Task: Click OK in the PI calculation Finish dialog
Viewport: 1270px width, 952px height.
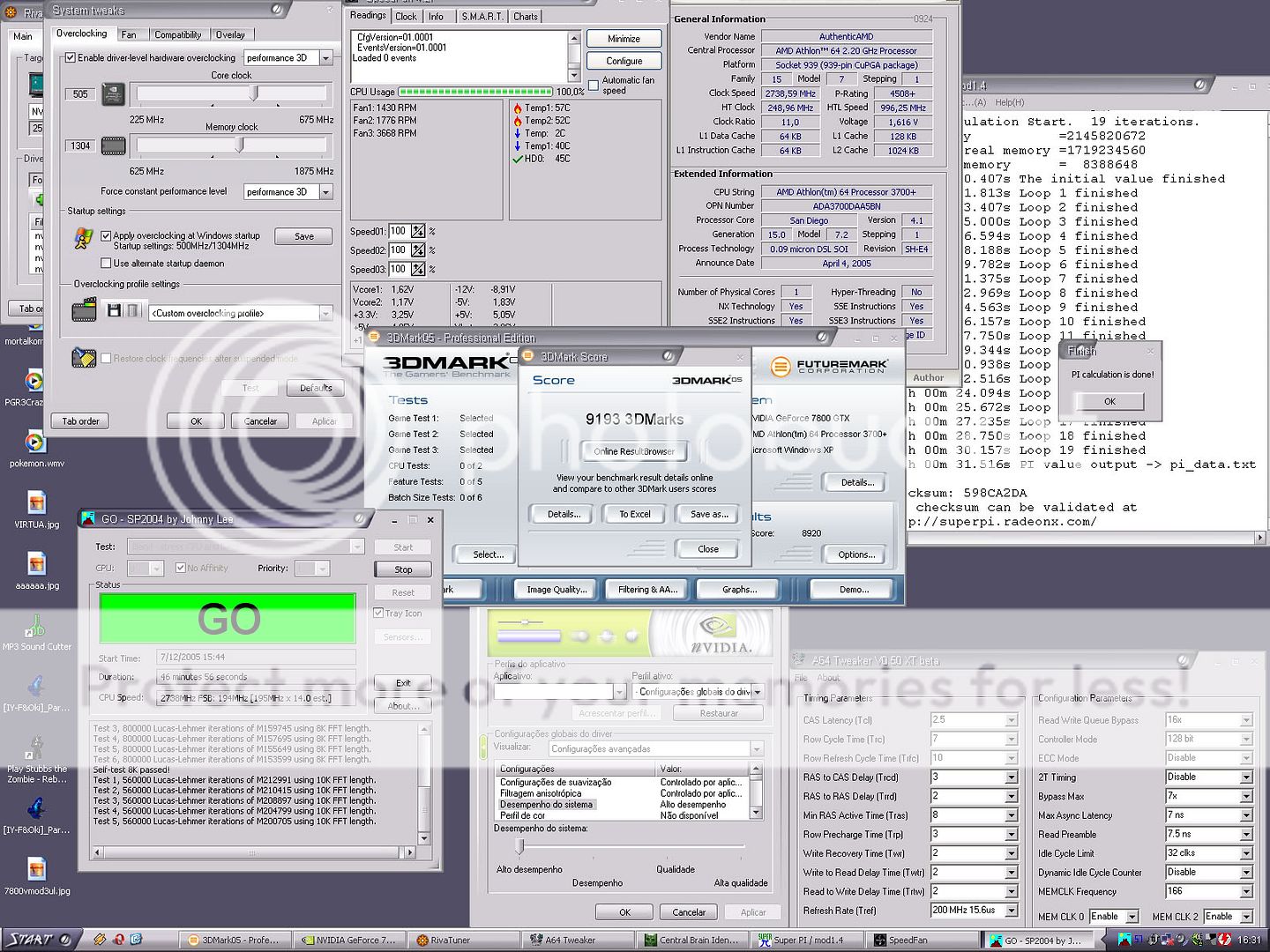Action: point(1109,401)
